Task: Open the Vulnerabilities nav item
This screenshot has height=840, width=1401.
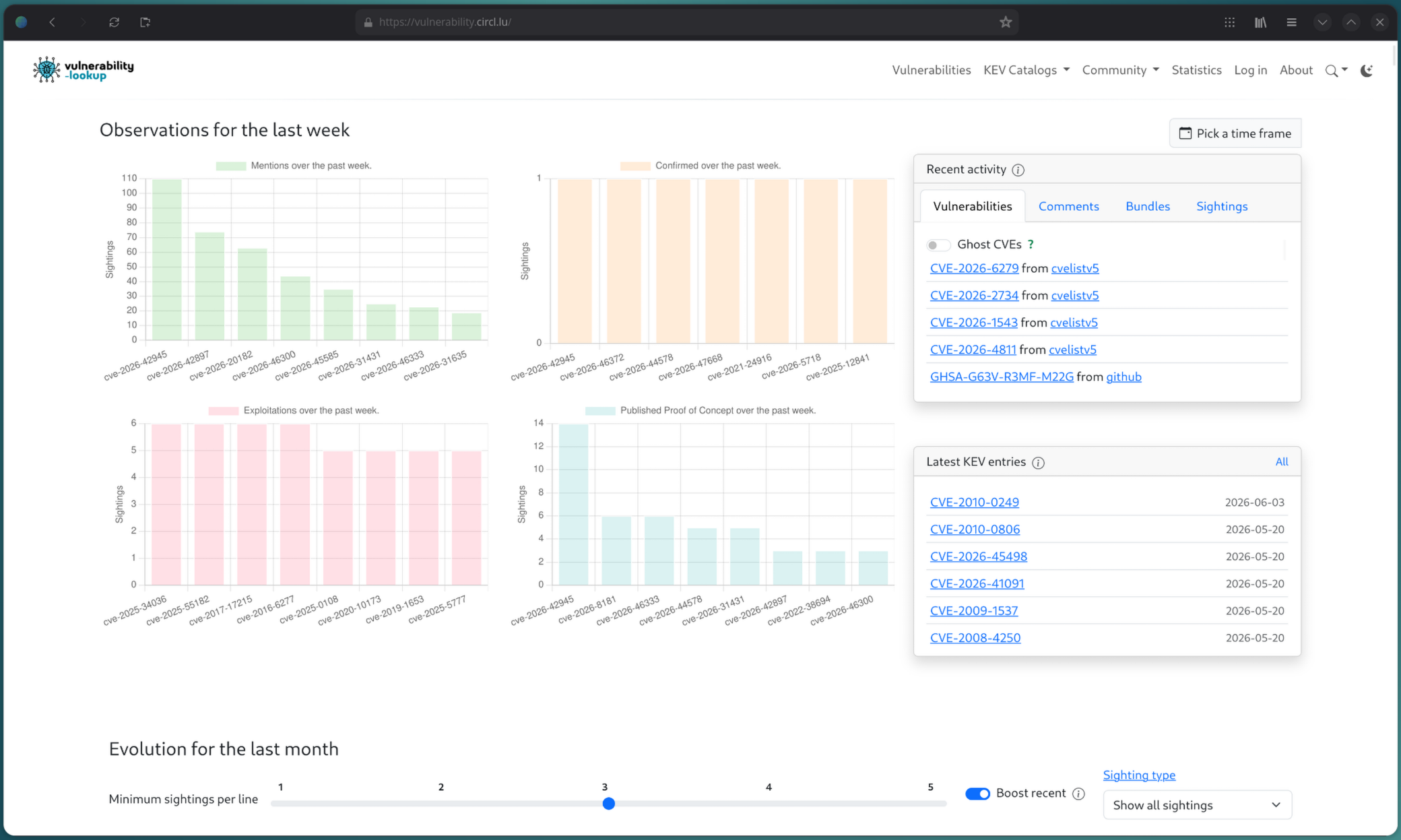Action: (931, 70)
